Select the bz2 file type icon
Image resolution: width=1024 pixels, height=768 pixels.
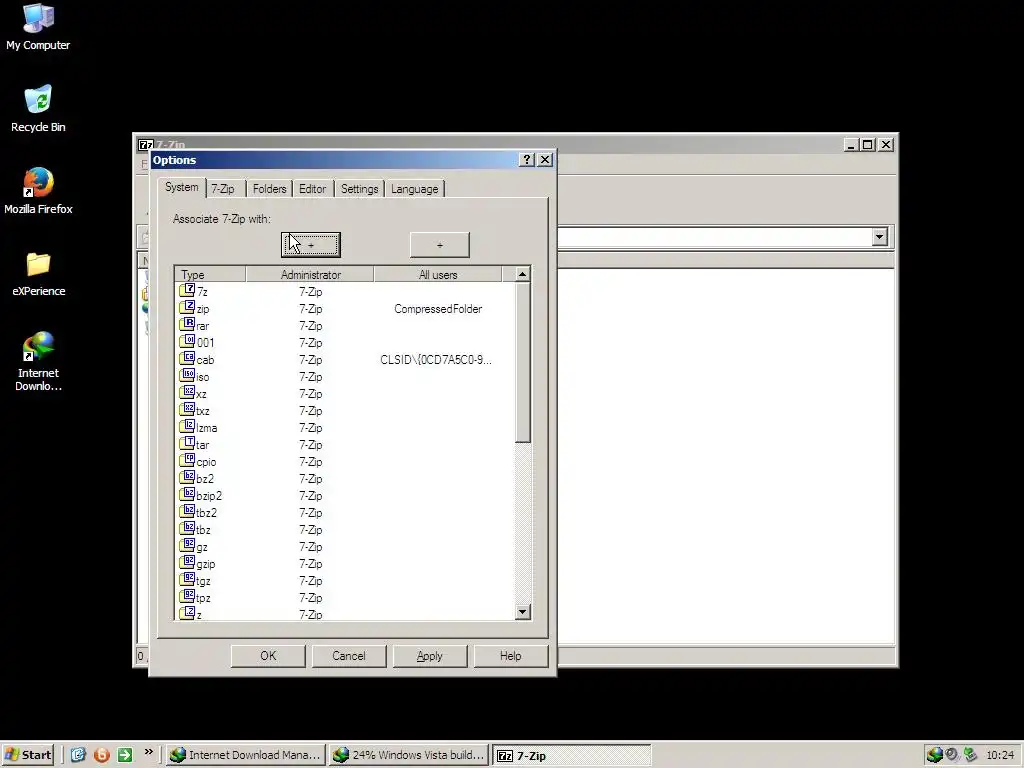click(187, 477)
